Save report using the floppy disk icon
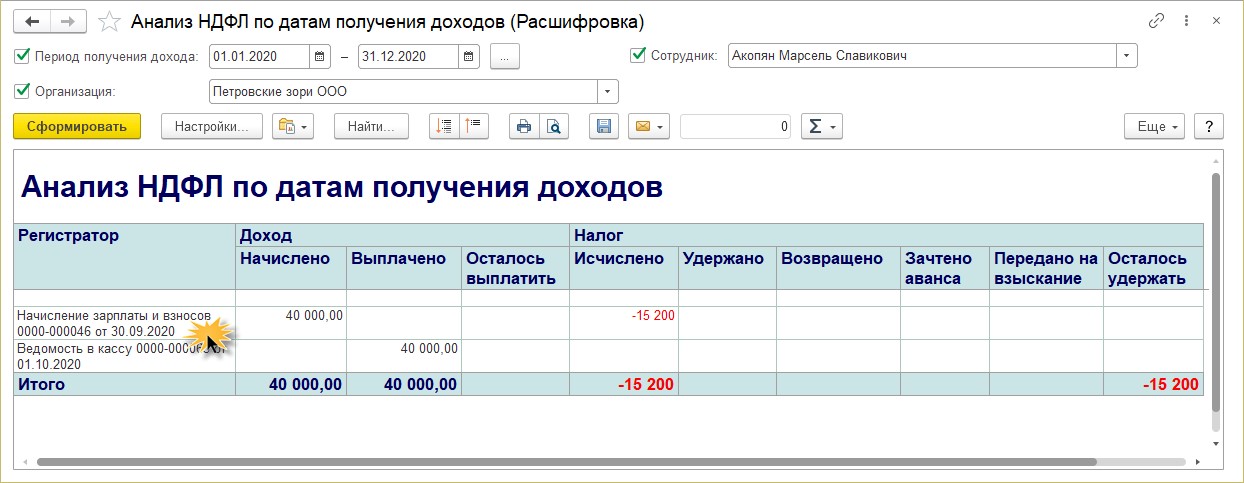This screenshot has height=483, width=1244. (x=604, y=127)
